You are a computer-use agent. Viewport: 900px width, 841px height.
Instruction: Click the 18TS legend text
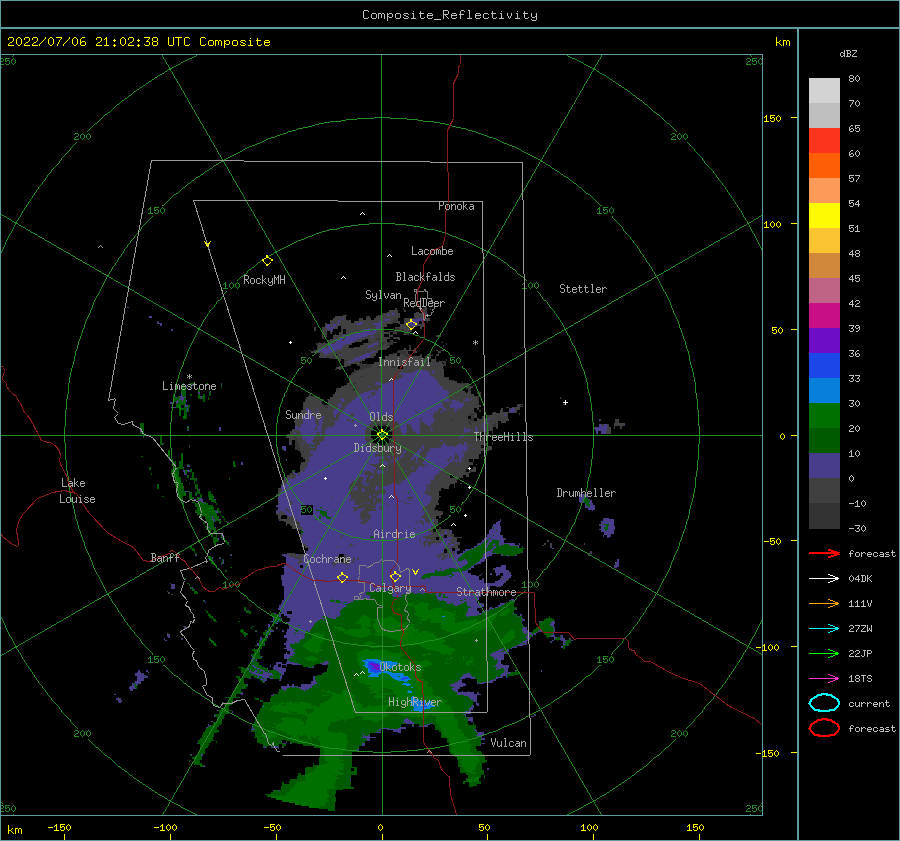click(860, 679)
